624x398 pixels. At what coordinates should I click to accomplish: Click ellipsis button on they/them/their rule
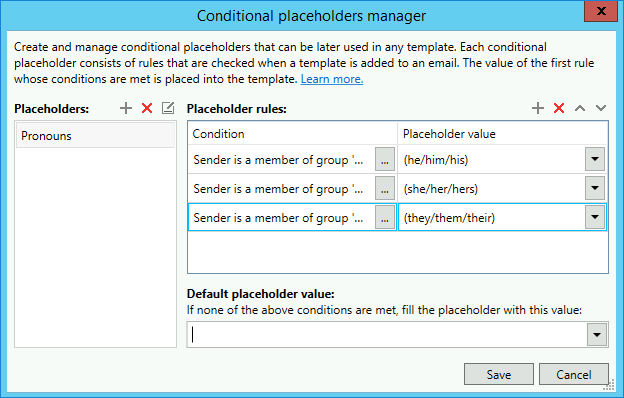(385, 217)
